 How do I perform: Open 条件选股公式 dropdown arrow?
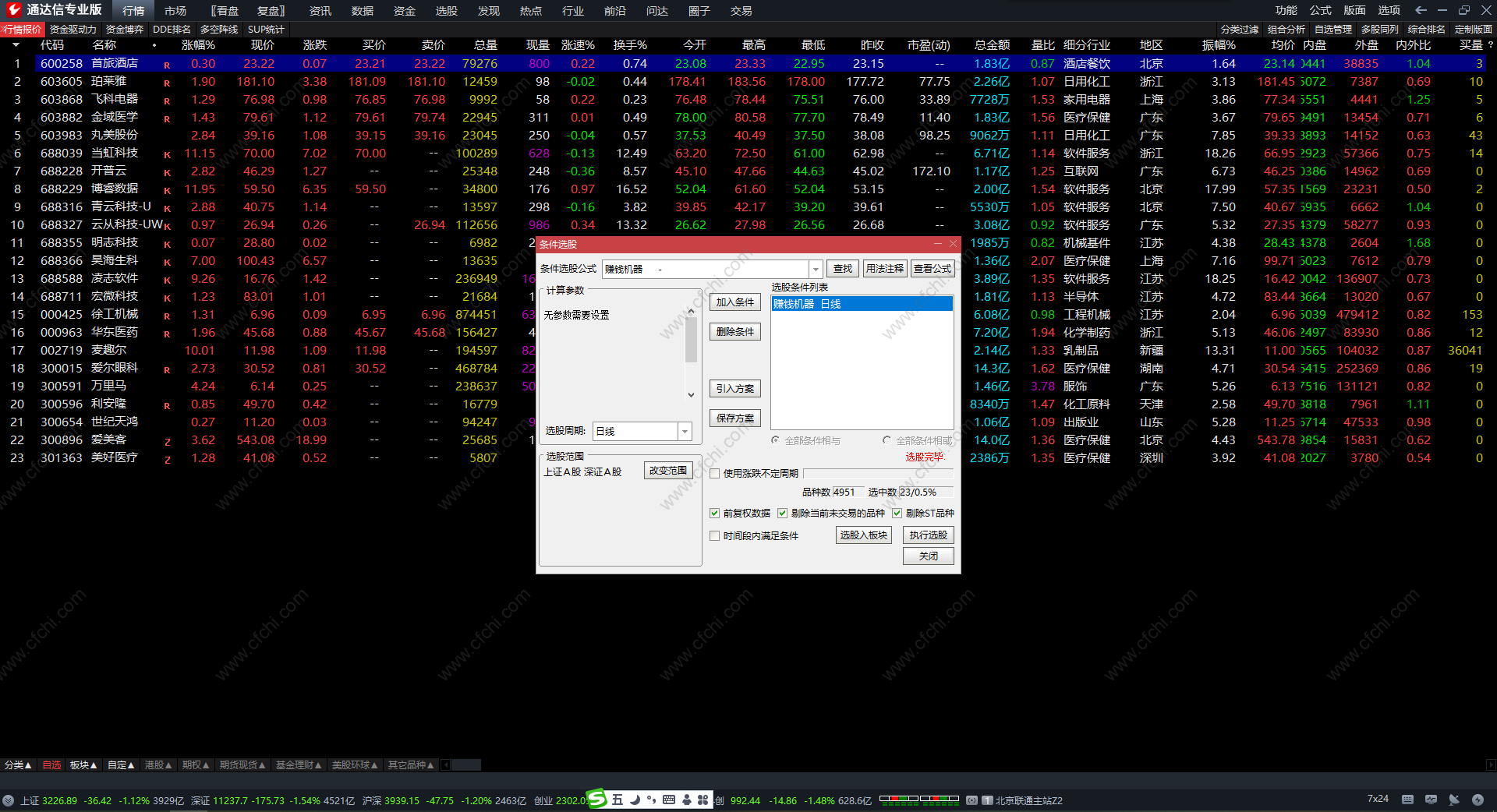(x=816, y=269)
